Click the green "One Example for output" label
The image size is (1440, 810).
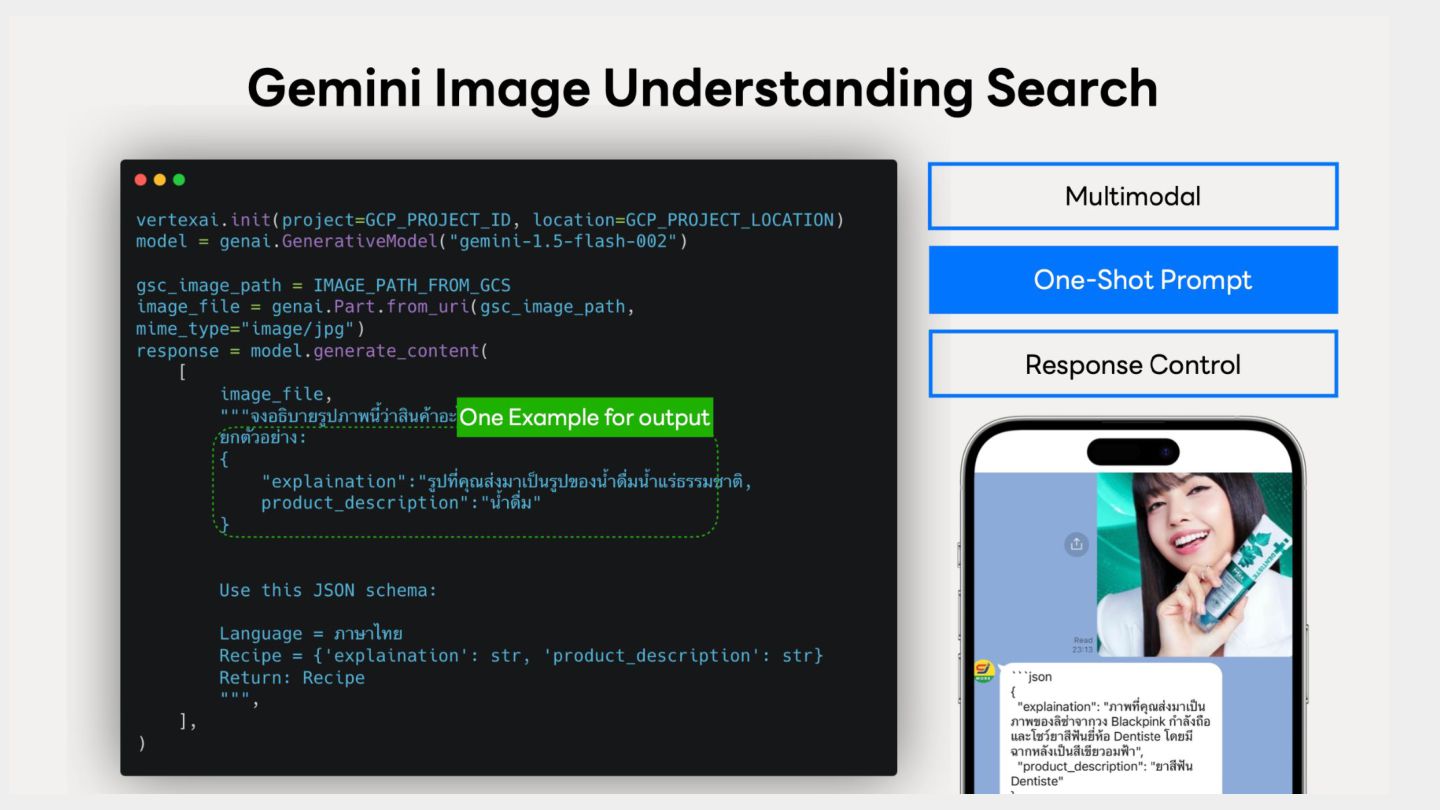pyautogui.click(x=585, y=417)
